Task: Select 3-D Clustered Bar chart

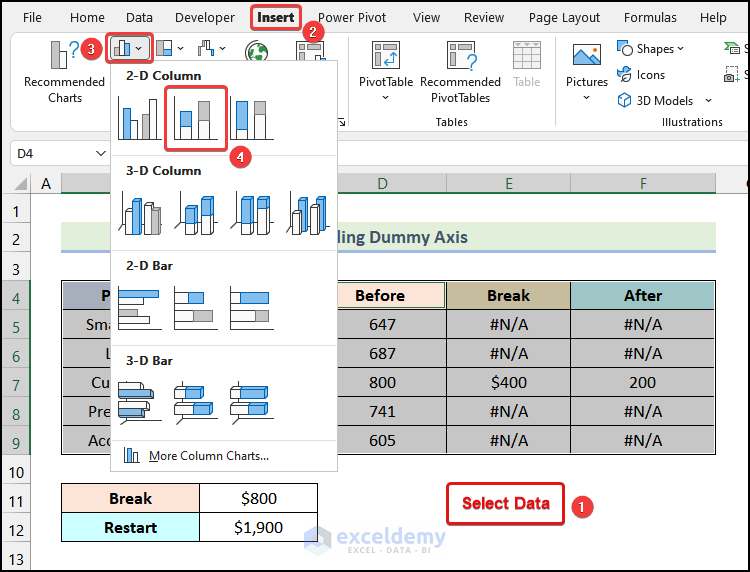Action: [140, 403]
